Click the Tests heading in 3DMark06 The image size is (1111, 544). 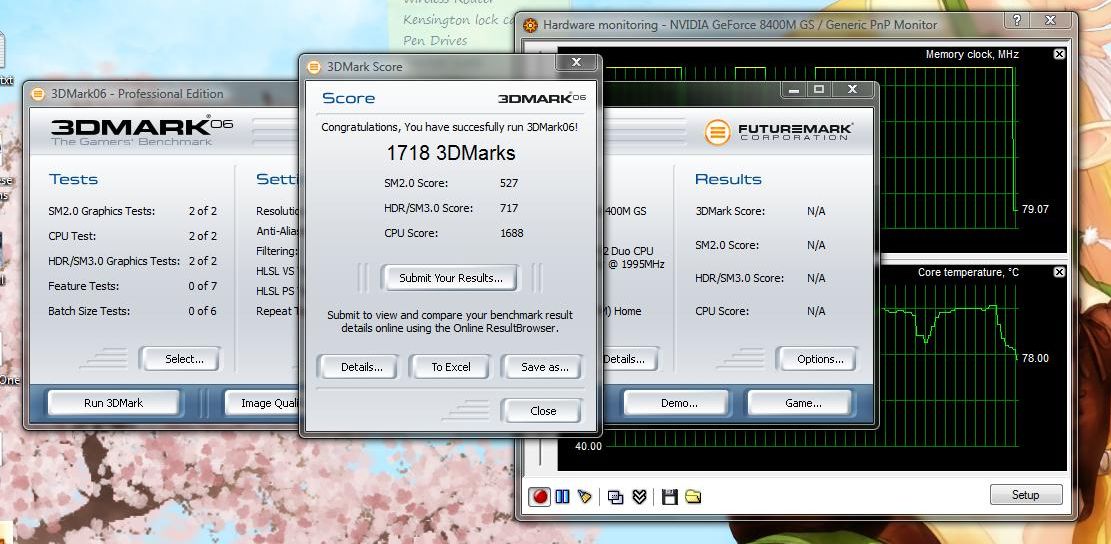[74, 179]
